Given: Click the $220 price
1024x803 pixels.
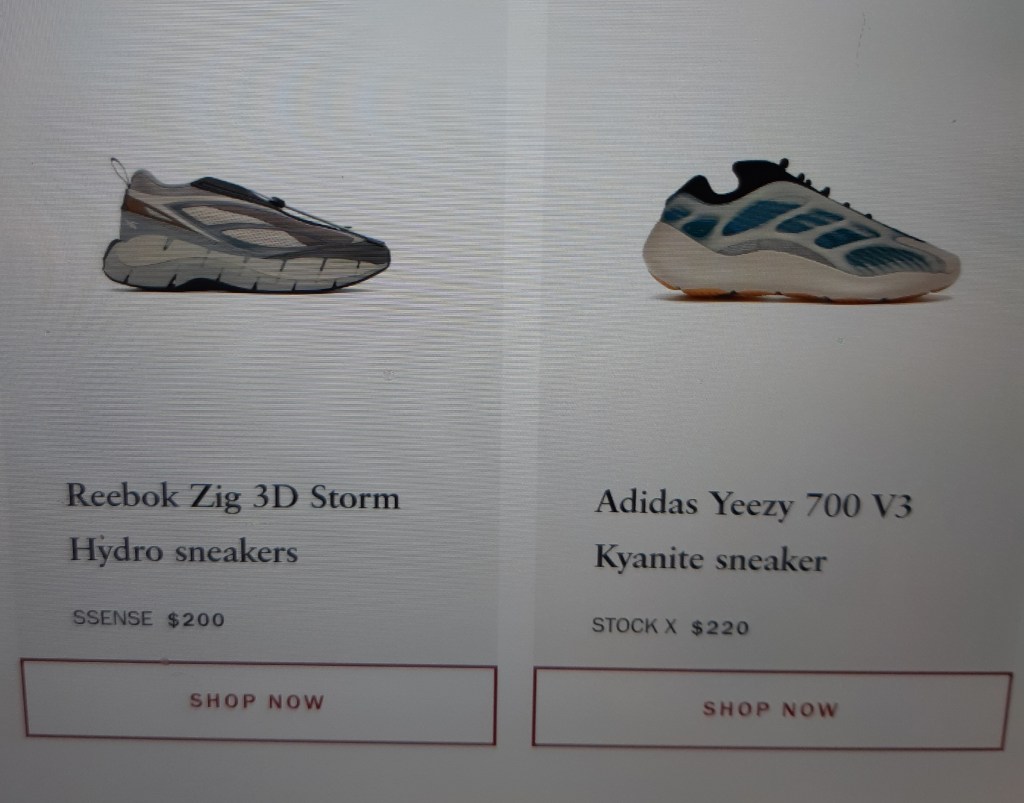Looking at the screenshot, I should [x=720, y=627].
